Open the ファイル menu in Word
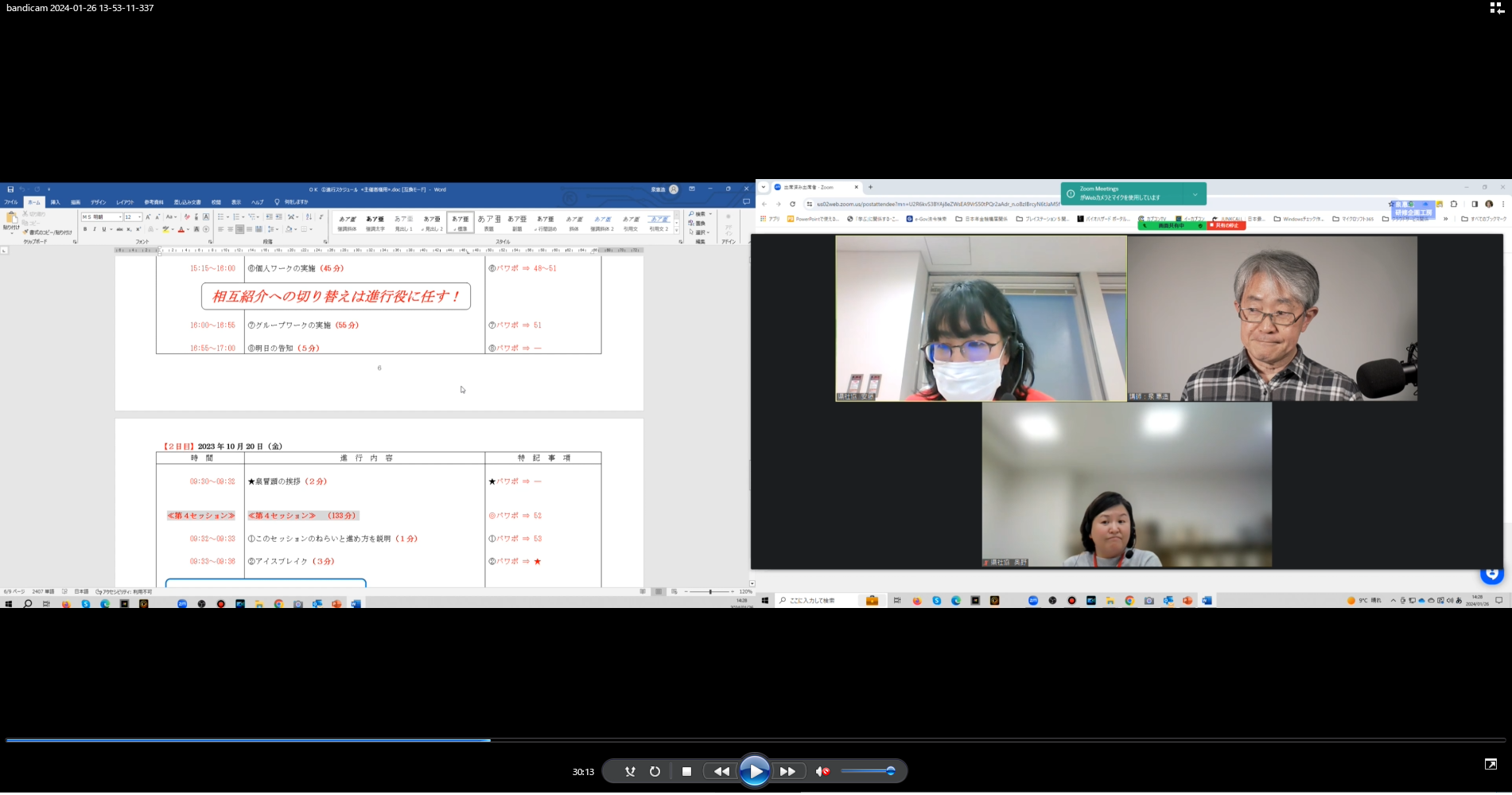The image size is (1512, 795). pyautogui.click(x=11, y=202)
